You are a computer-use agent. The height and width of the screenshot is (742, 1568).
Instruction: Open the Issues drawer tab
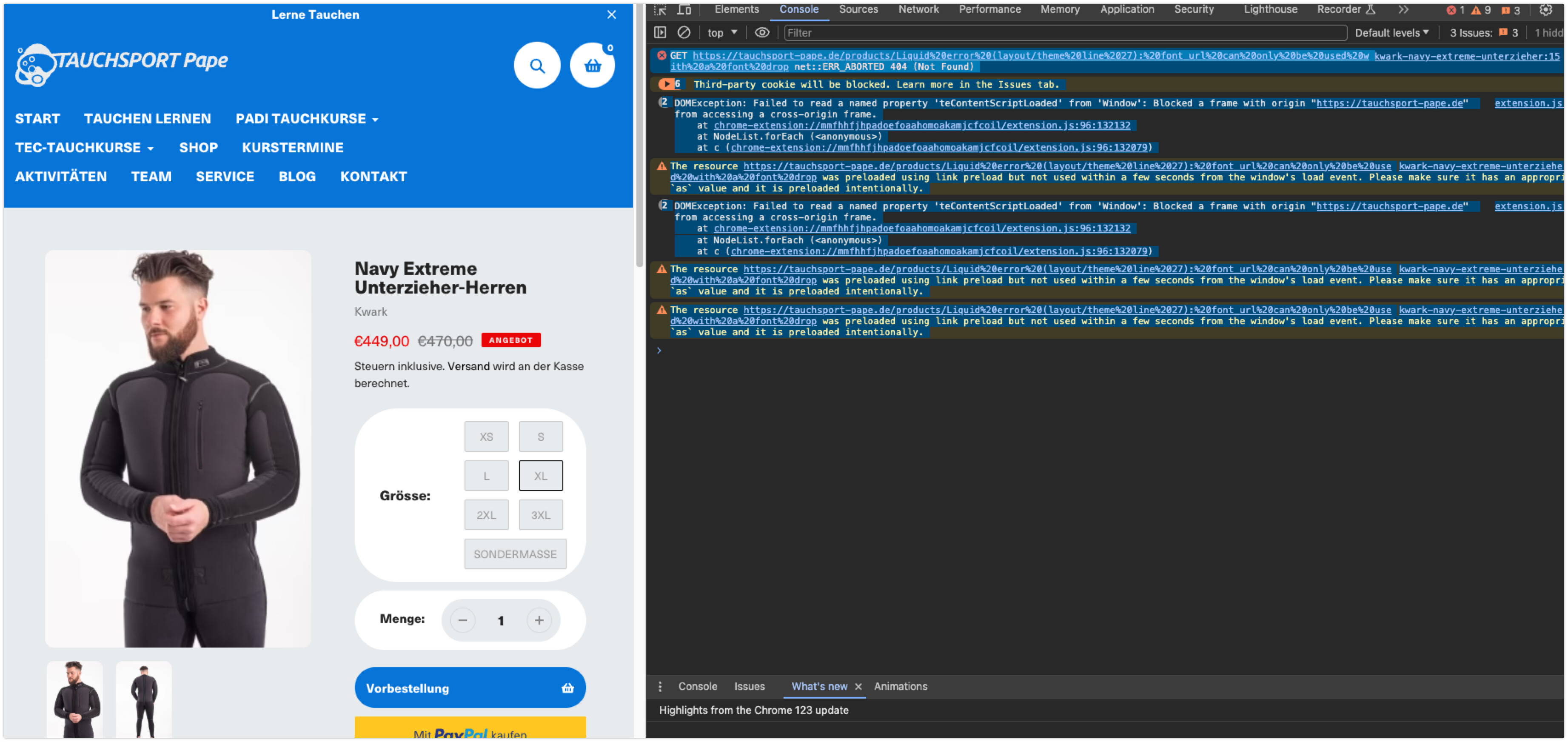pos(749,687)
